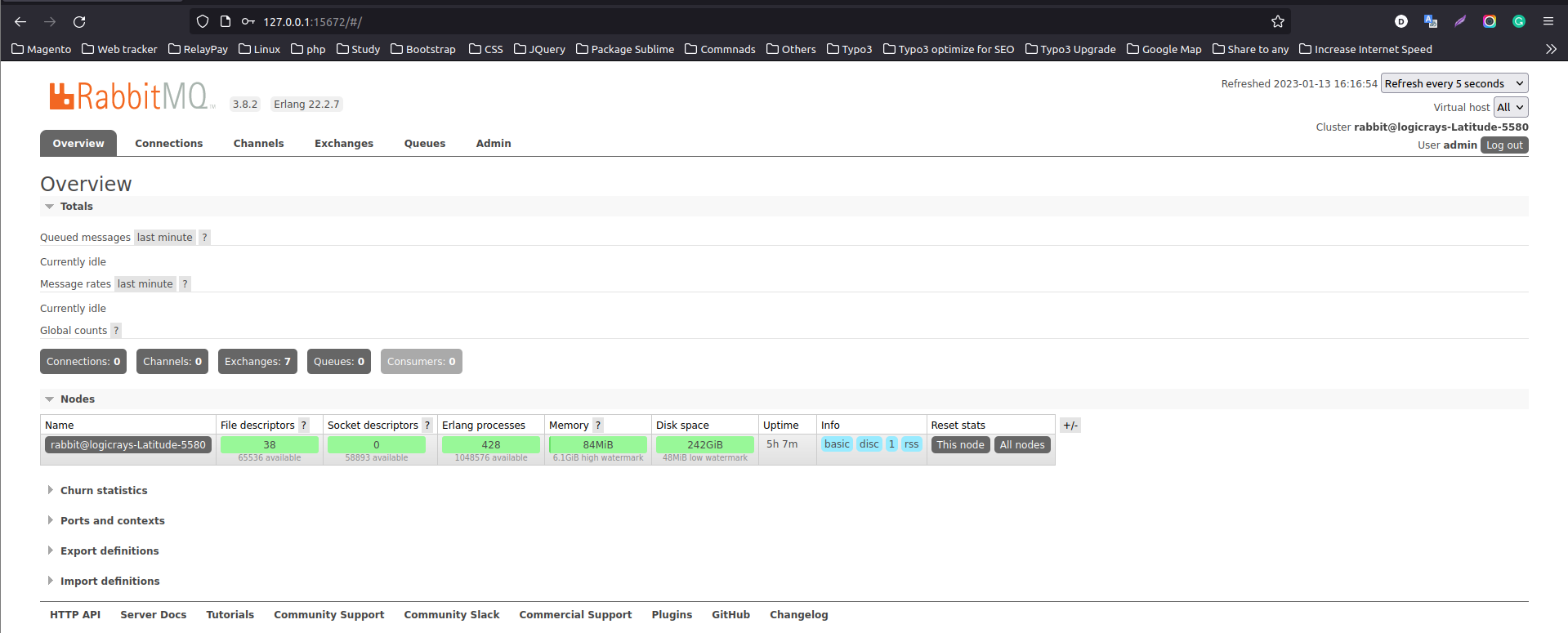This screenshot has width=1568, height=633.
Task: Click Message rates last minute range
Action: pyautogui.click(x=145, y=284)
